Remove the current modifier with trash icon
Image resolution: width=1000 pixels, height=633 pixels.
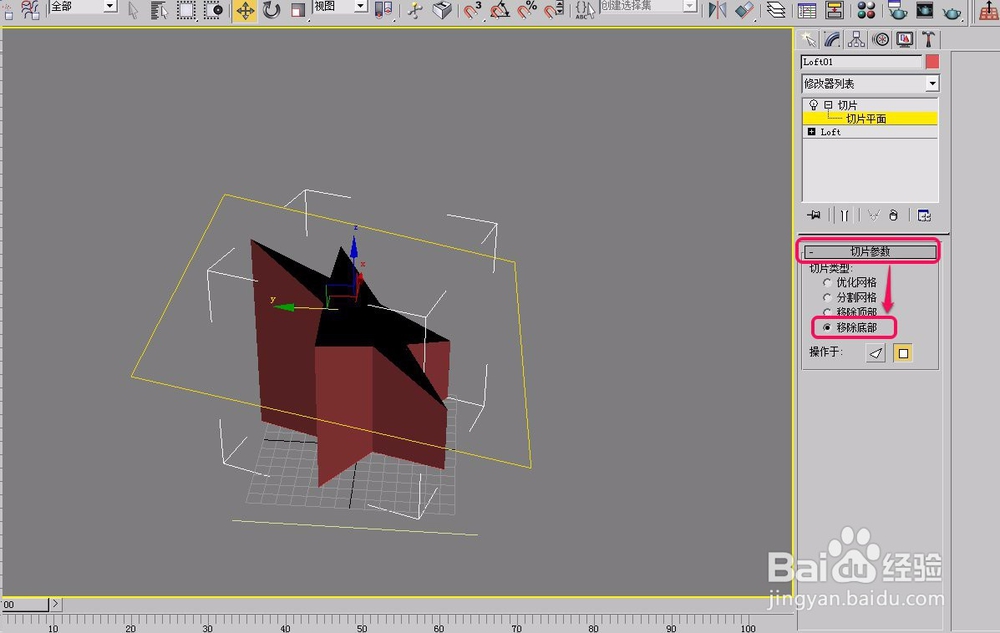[895, 216]
